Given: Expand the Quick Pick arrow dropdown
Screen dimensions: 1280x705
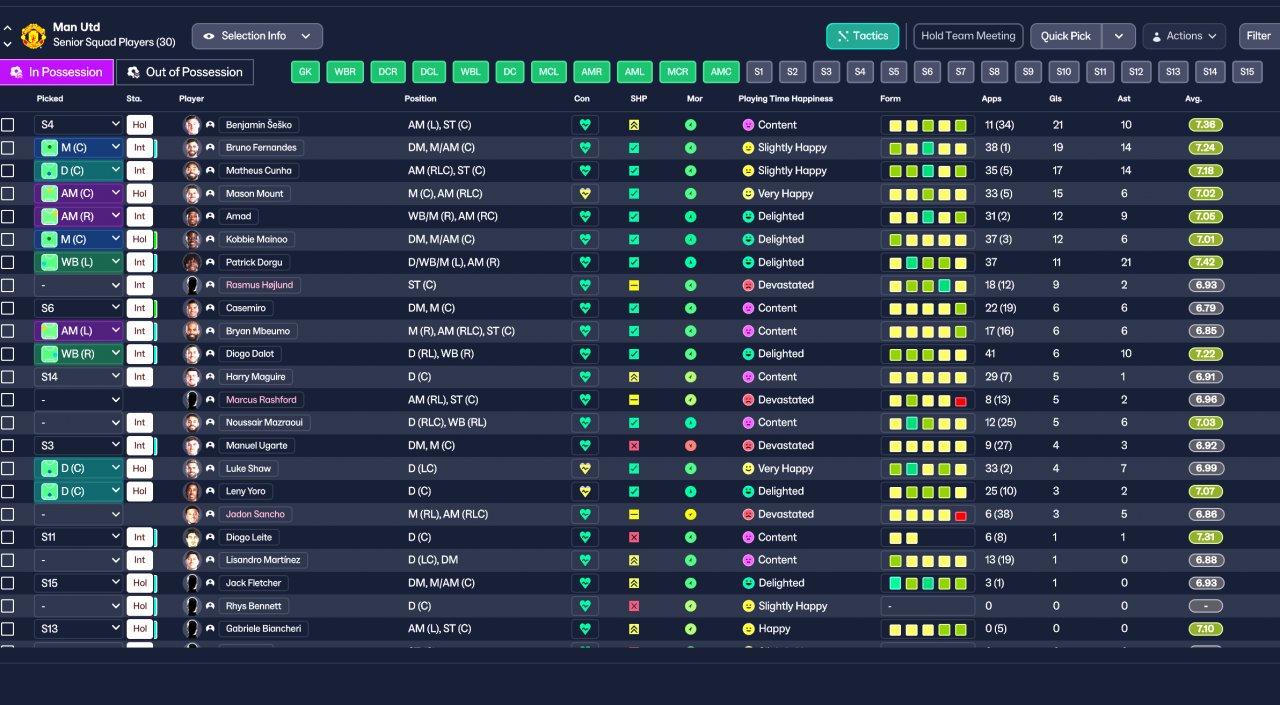Looking at the screenshot, I should 1119,36.
